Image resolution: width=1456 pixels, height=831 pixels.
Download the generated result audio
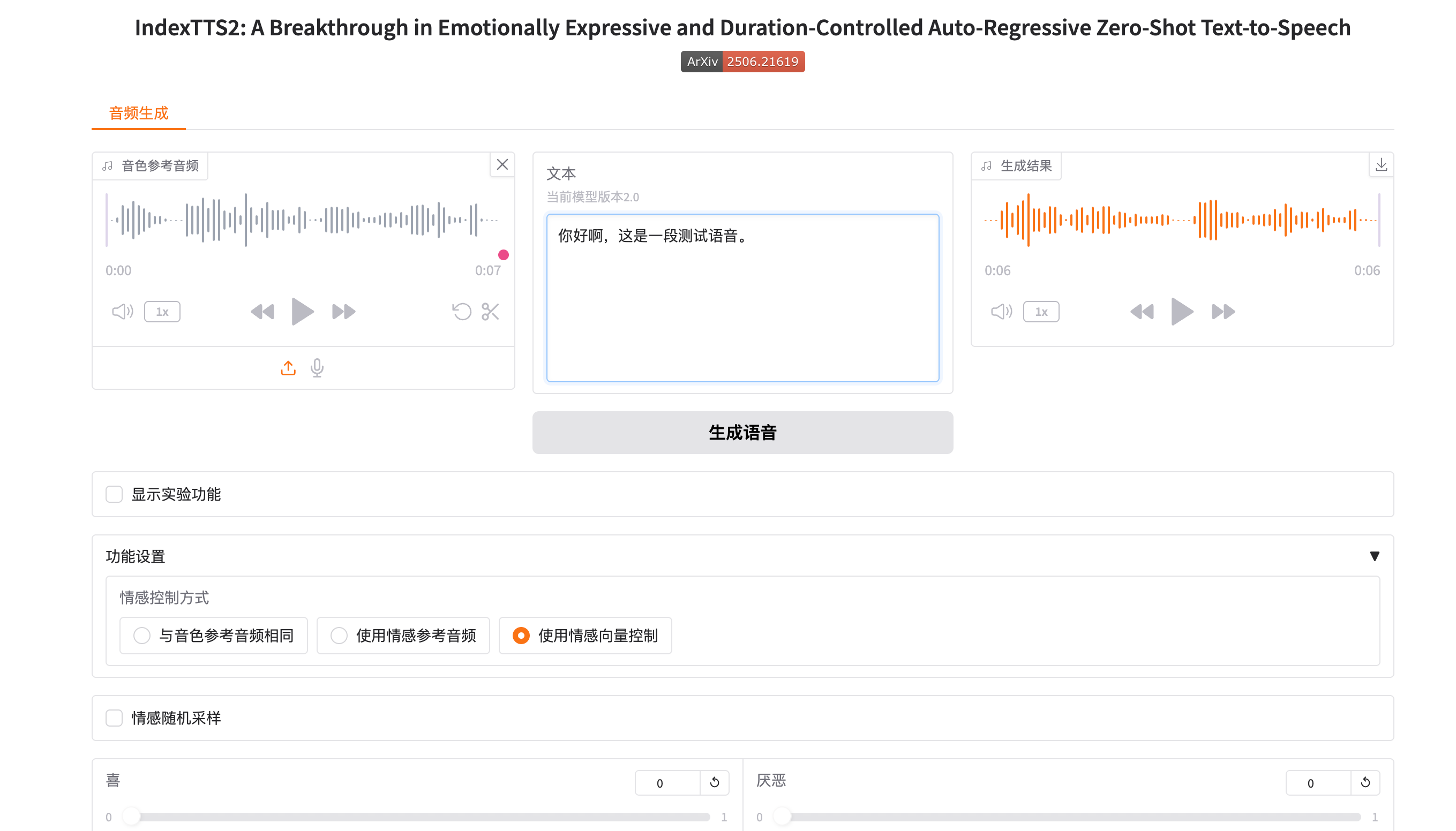tap(1380, 165)
